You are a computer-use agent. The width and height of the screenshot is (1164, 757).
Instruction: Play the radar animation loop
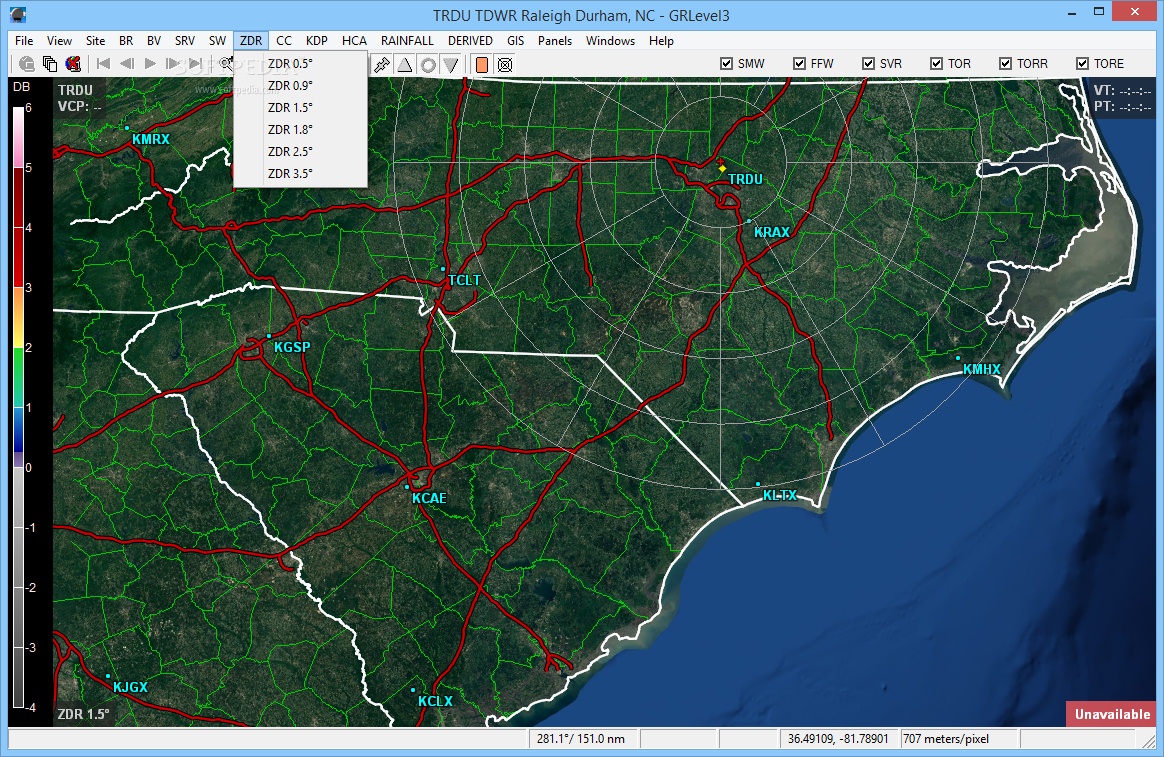(150, 64)
